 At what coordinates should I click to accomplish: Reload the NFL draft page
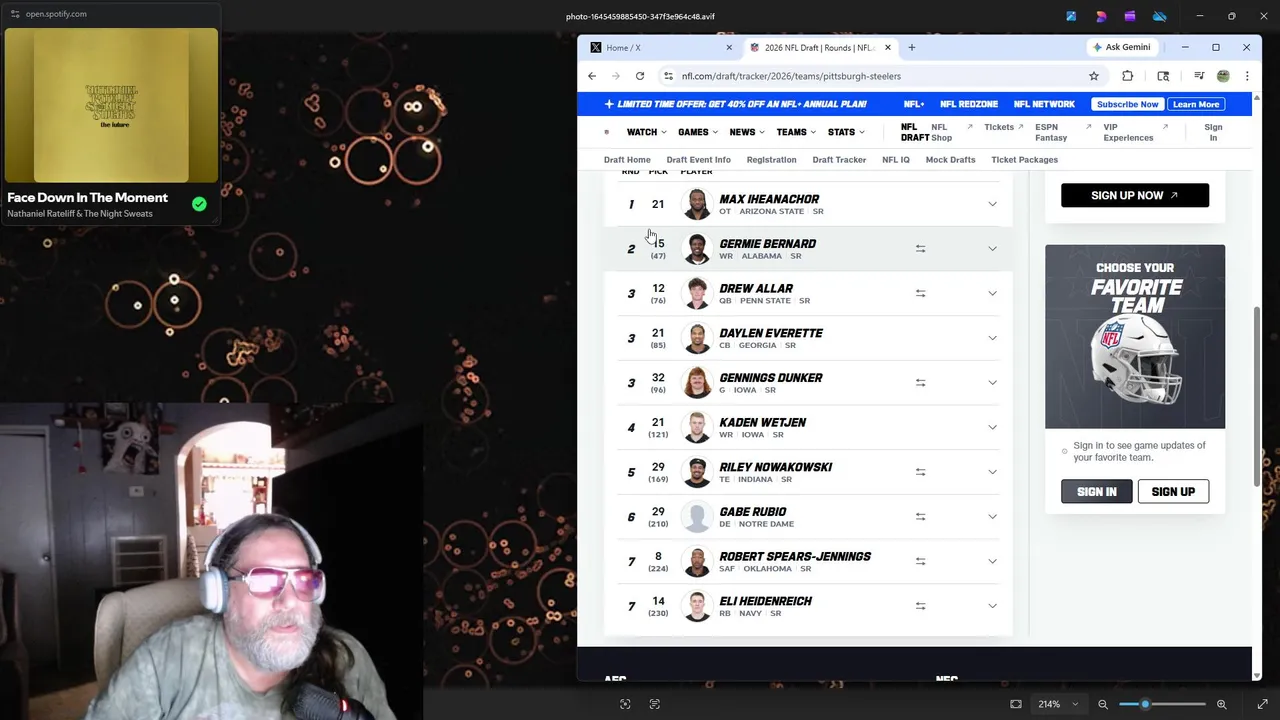tap(640, 76)
